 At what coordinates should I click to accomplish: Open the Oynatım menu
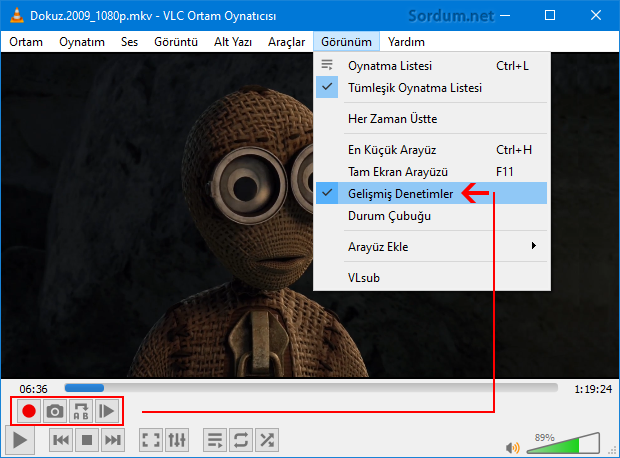tap(82, 42)
